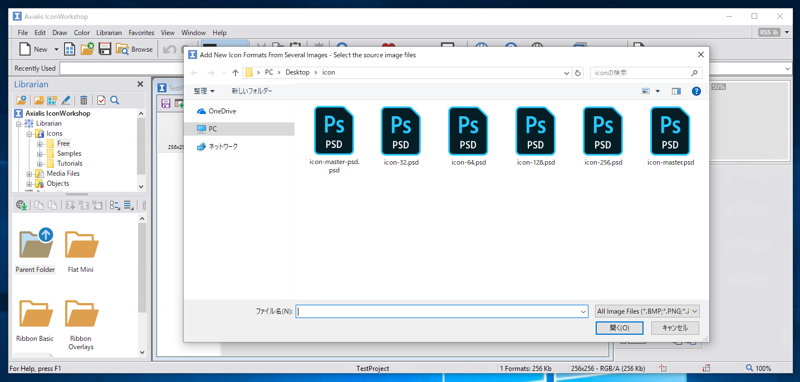Close the Librarian panel
Image resolution: width=800 pixels, height=382 pixels.
coord(140,85)
